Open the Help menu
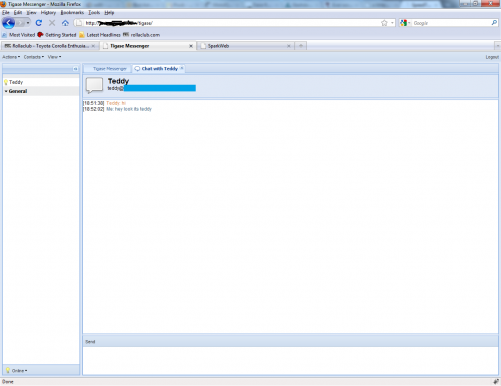The height and width of the screenshot is (386, 501). [109, 12]
